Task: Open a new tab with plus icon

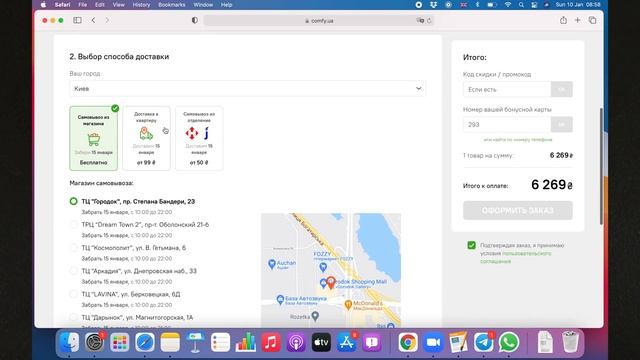Action: 578,20
